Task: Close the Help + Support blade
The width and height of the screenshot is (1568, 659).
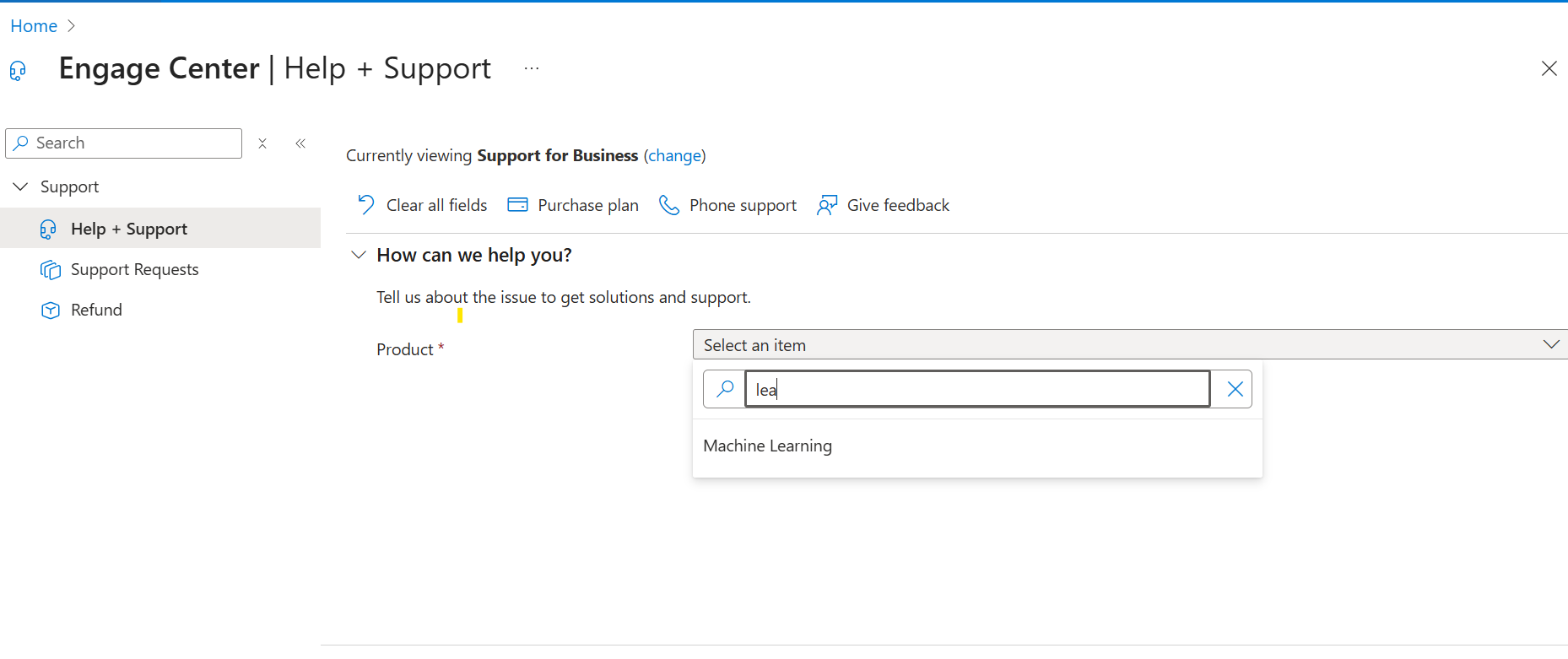Action: [1549, 68]
